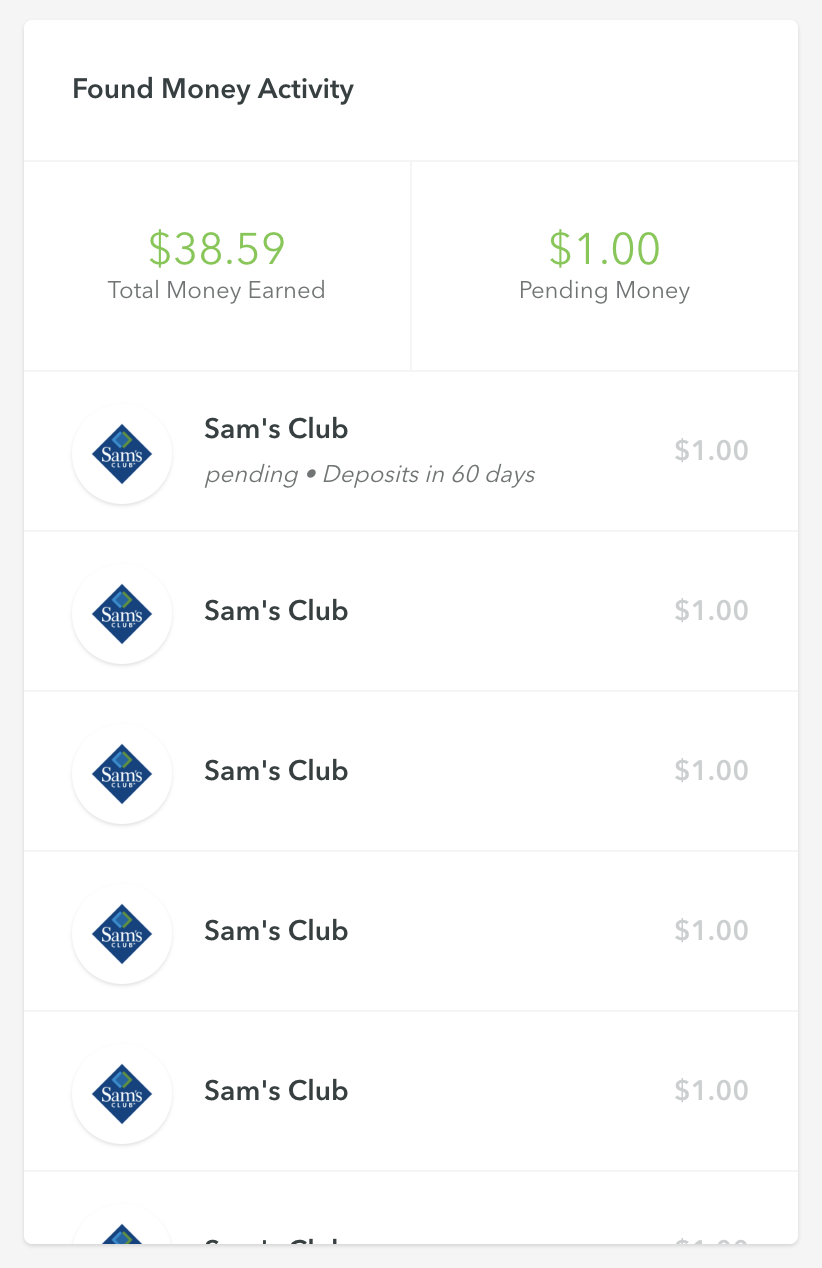Open the pending Sam's Club transaction
Image resolution: width=822 pixels, height=1268 pixels.
pos(276,429)
